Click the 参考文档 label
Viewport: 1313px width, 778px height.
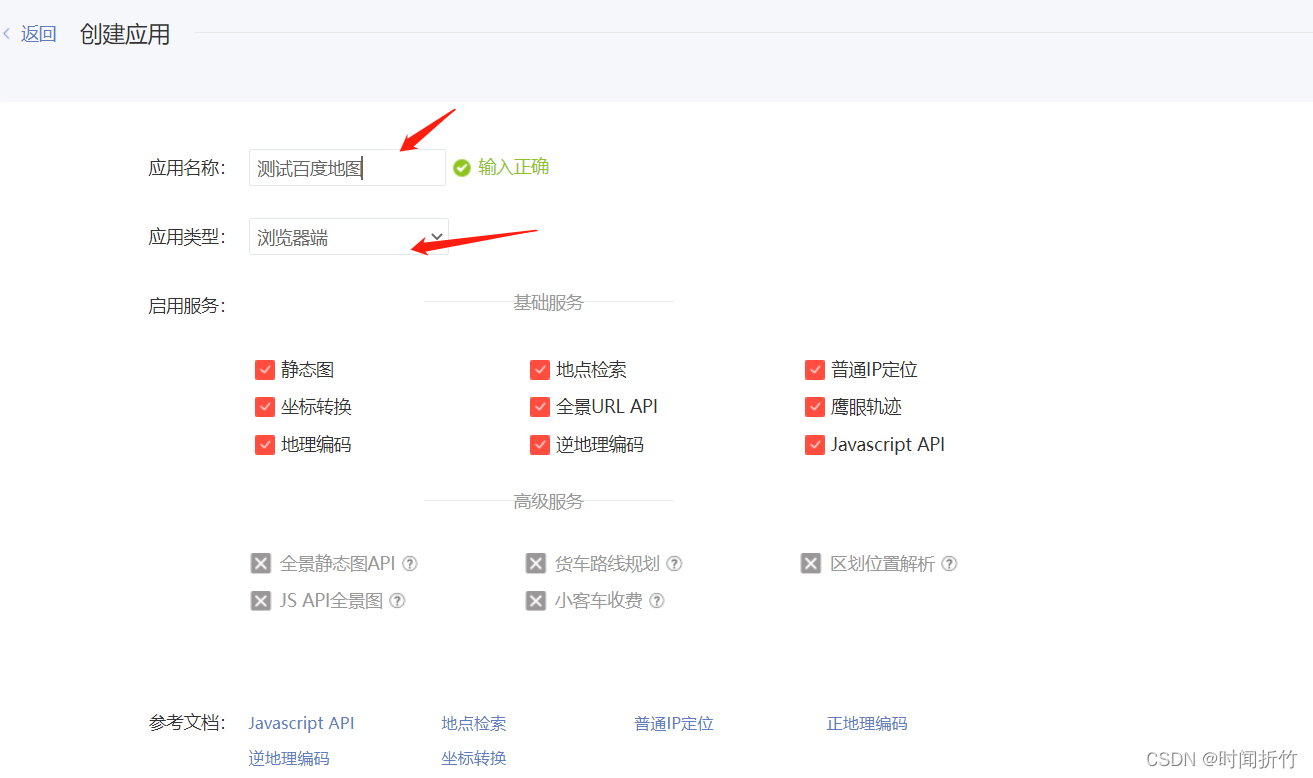187,722
